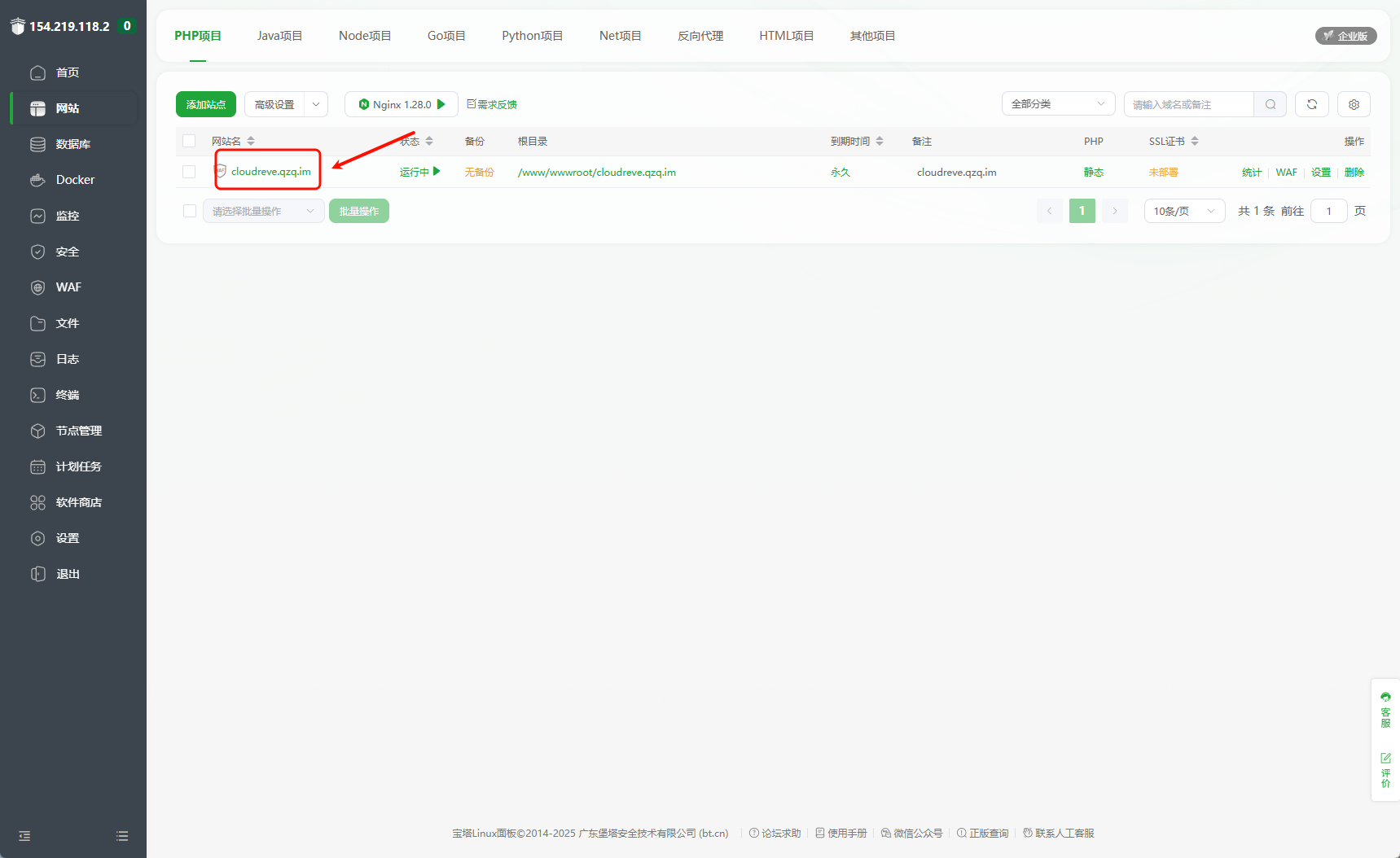Open the Docker sidebar icon
The height and width of the screenshot is (858, 1400).
38,180
